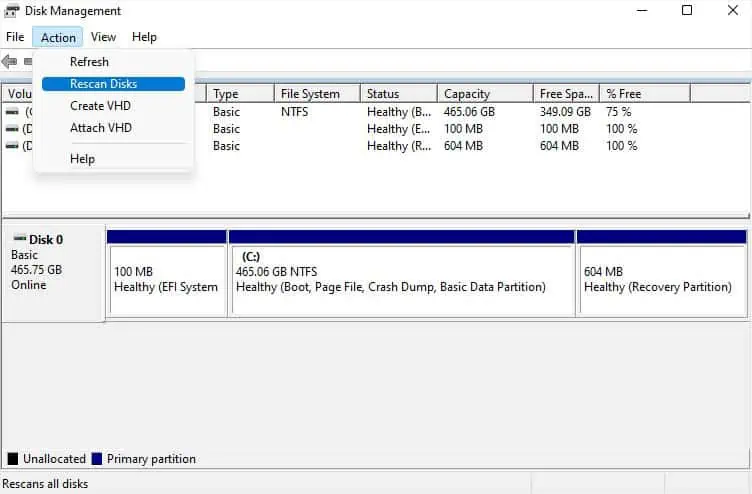The image size is (752, 494).
Task: Select the third volume's drive icon
Action: pos(12,146)
